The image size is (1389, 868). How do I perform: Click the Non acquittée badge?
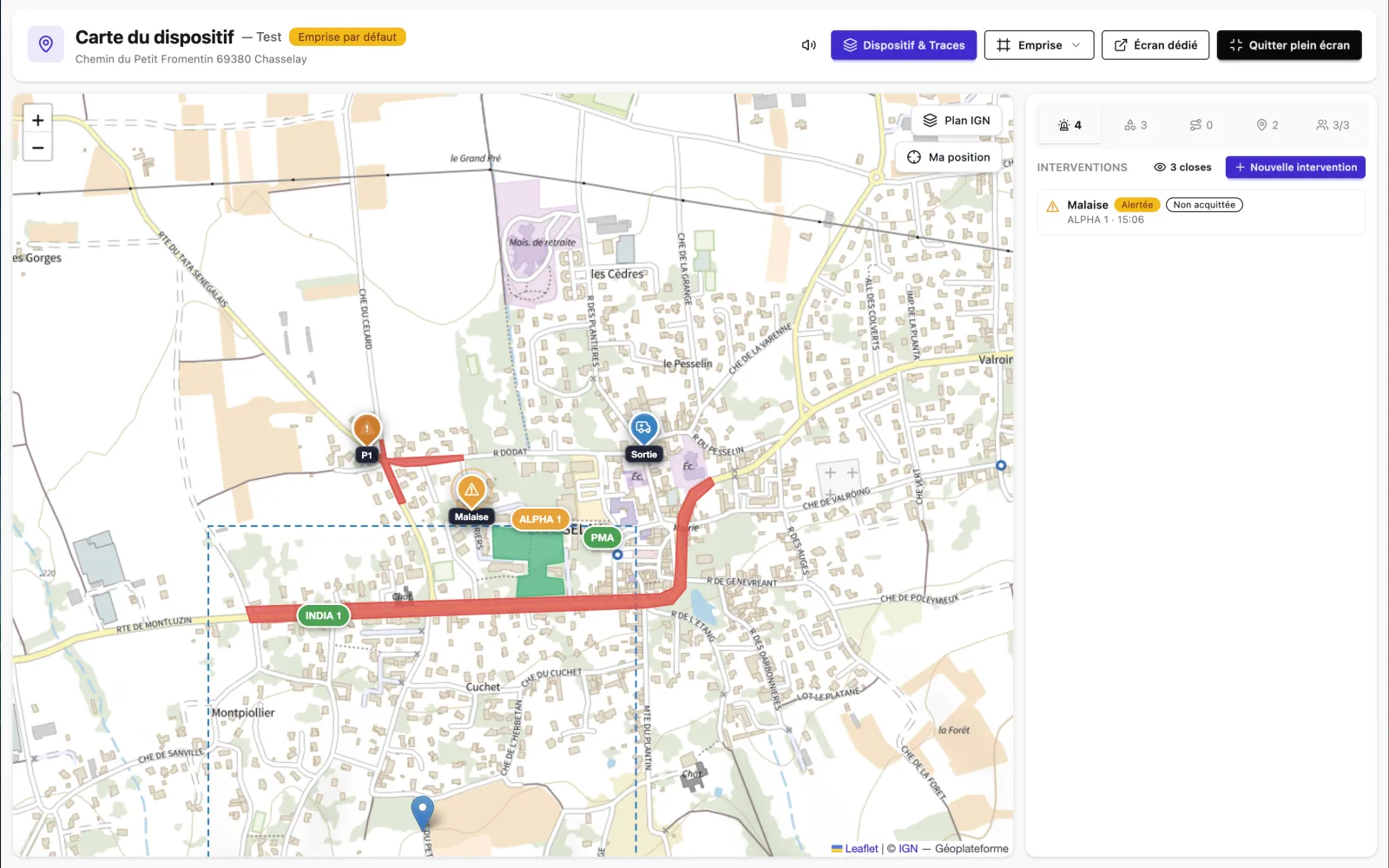(1204, 205)
